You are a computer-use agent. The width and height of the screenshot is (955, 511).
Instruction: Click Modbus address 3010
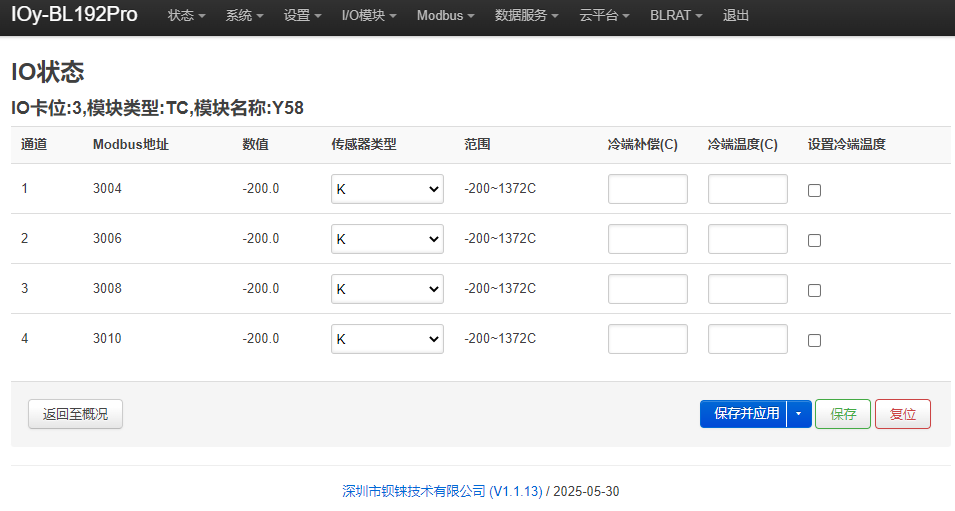click(107, 339)
